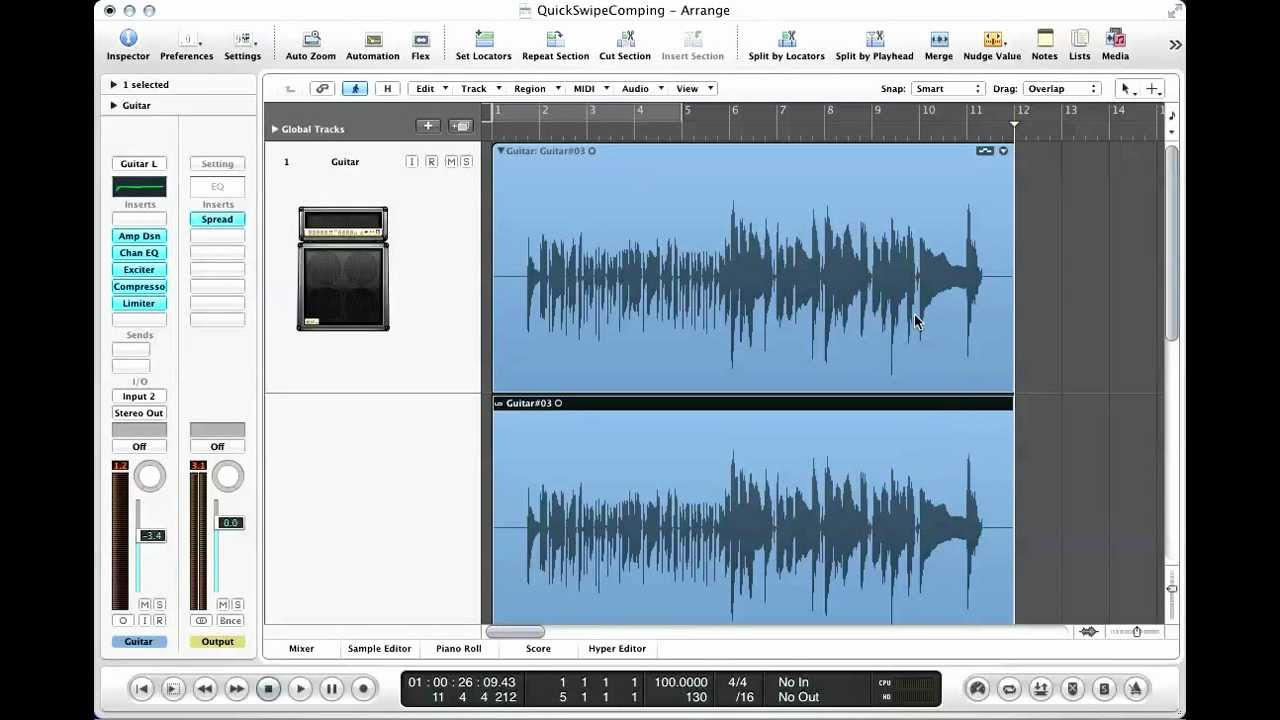Click the Spread insert on Output

point(217,219)
